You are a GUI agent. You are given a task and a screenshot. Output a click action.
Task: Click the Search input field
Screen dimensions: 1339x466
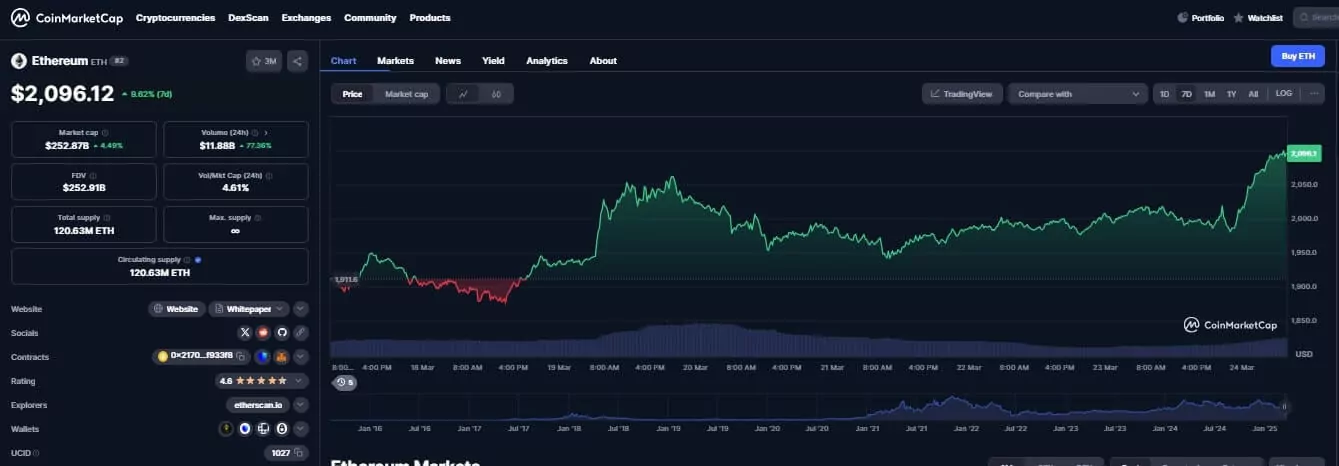click(1316, 18)
